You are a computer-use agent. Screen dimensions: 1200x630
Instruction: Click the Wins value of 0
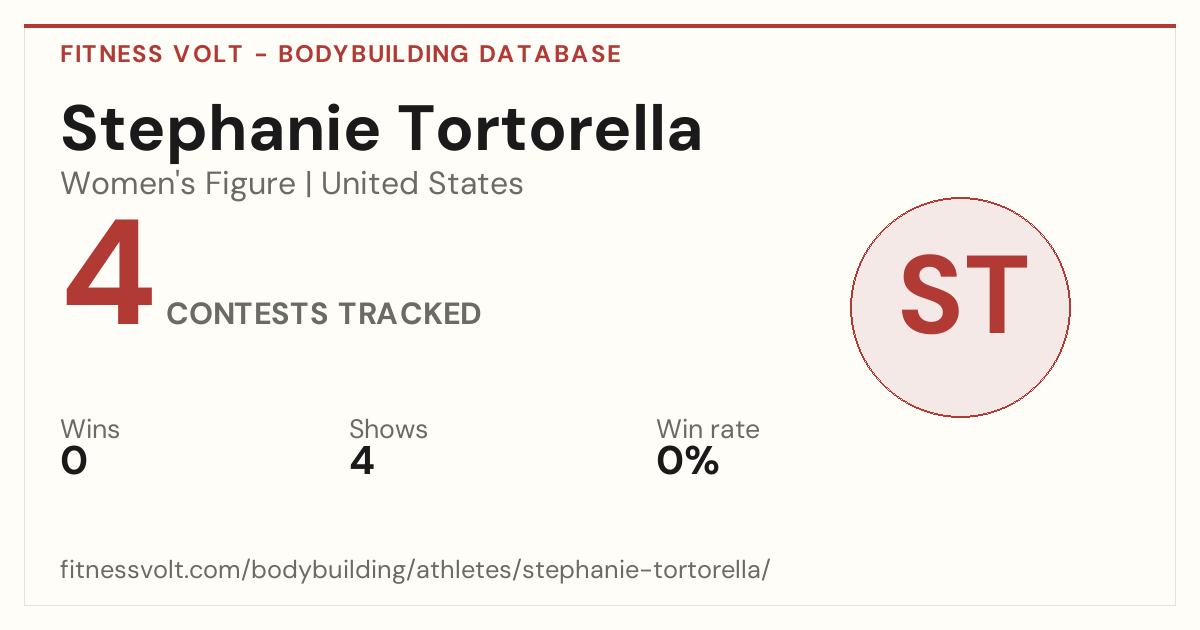pos(74,461)
